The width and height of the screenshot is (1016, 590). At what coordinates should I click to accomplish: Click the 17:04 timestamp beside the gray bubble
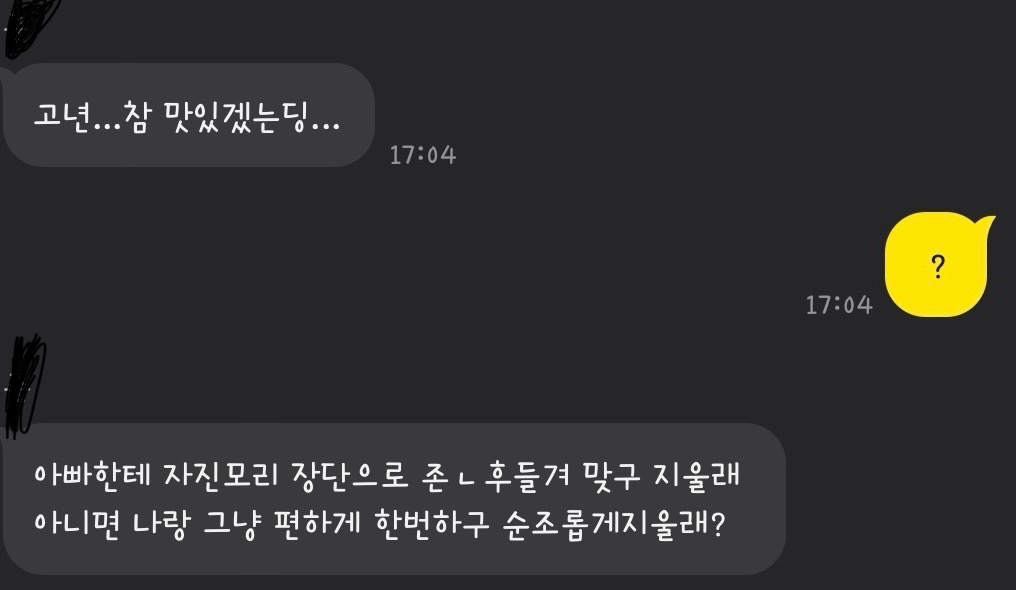422,155
